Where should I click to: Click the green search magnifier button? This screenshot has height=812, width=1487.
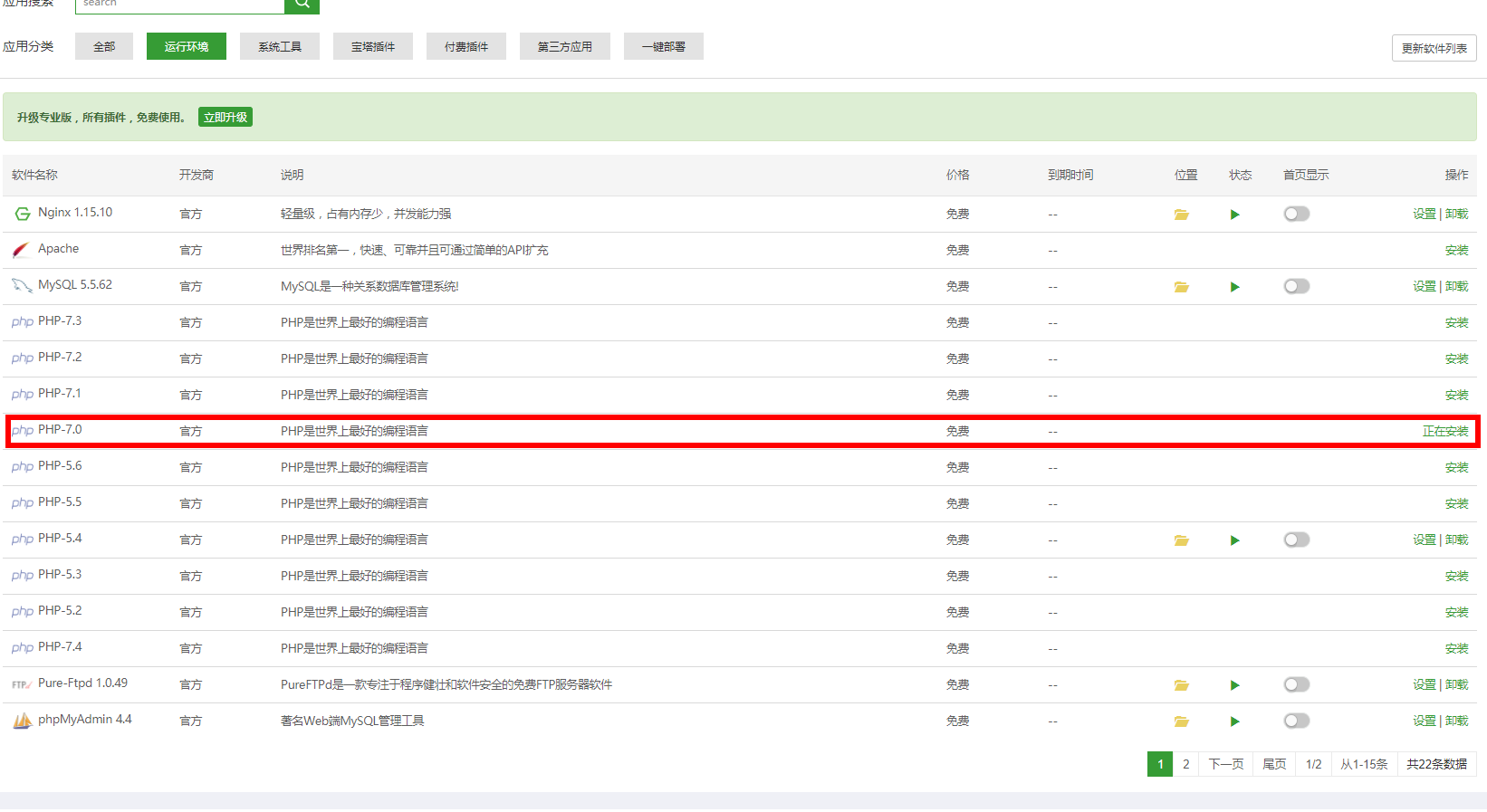coord(302,5)
